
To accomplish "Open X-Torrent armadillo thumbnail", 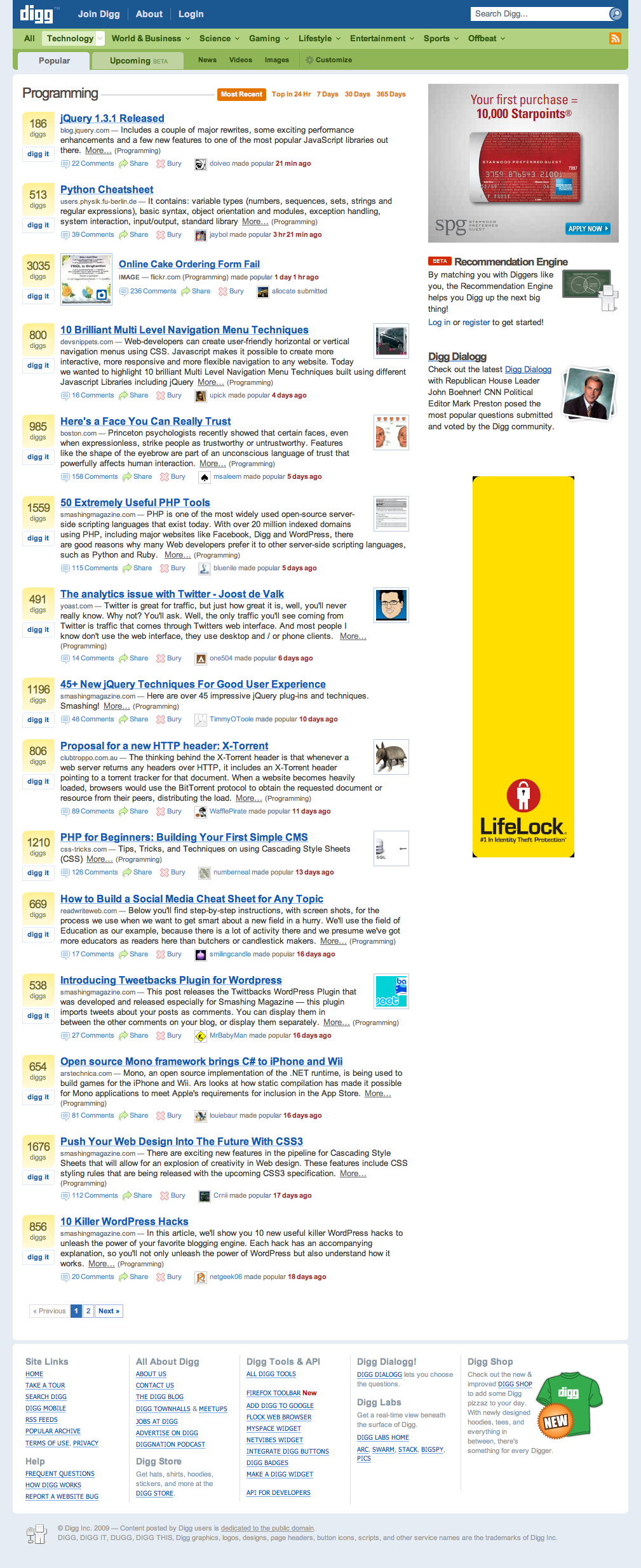I will [x=391, y=757].
